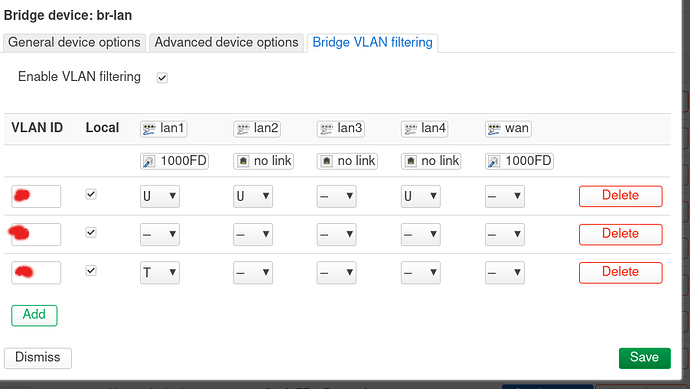Toggle Local checkbox in second VLAN row

pyautogui.click(x=91, y=232)
